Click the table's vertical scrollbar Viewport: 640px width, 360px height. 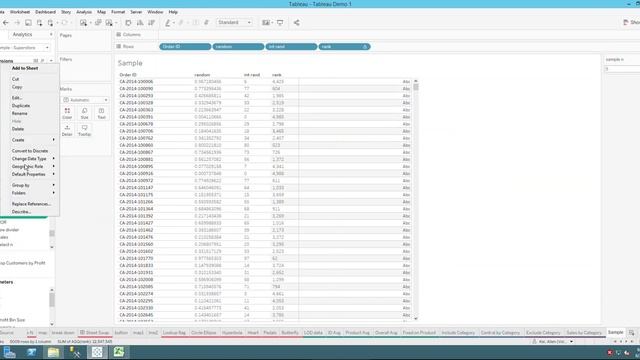[416, 199]
